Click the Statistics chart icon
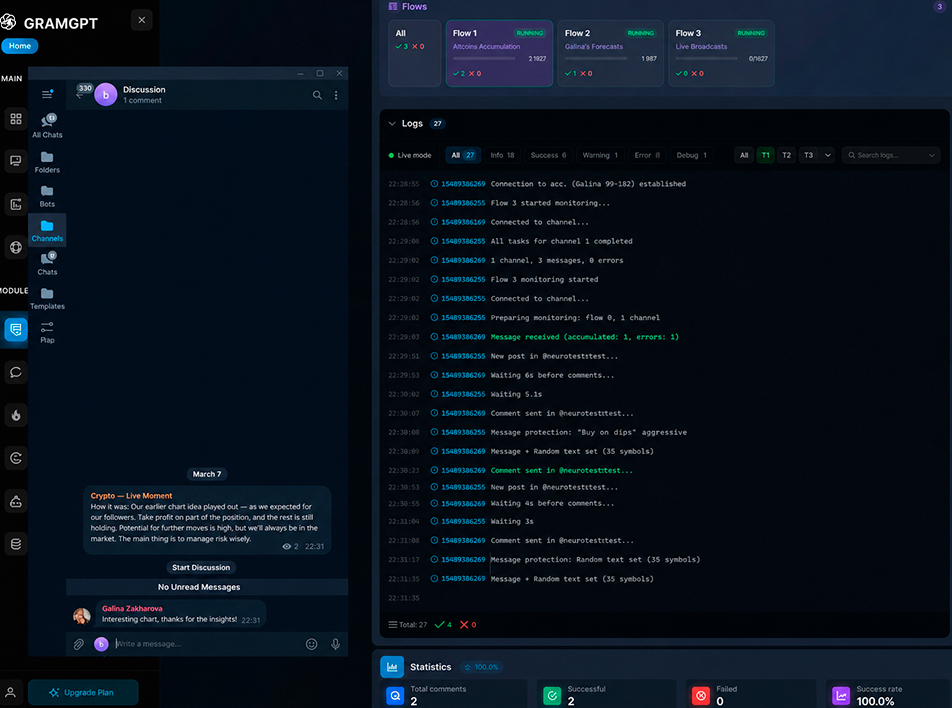952x708 pixels. 392,667
